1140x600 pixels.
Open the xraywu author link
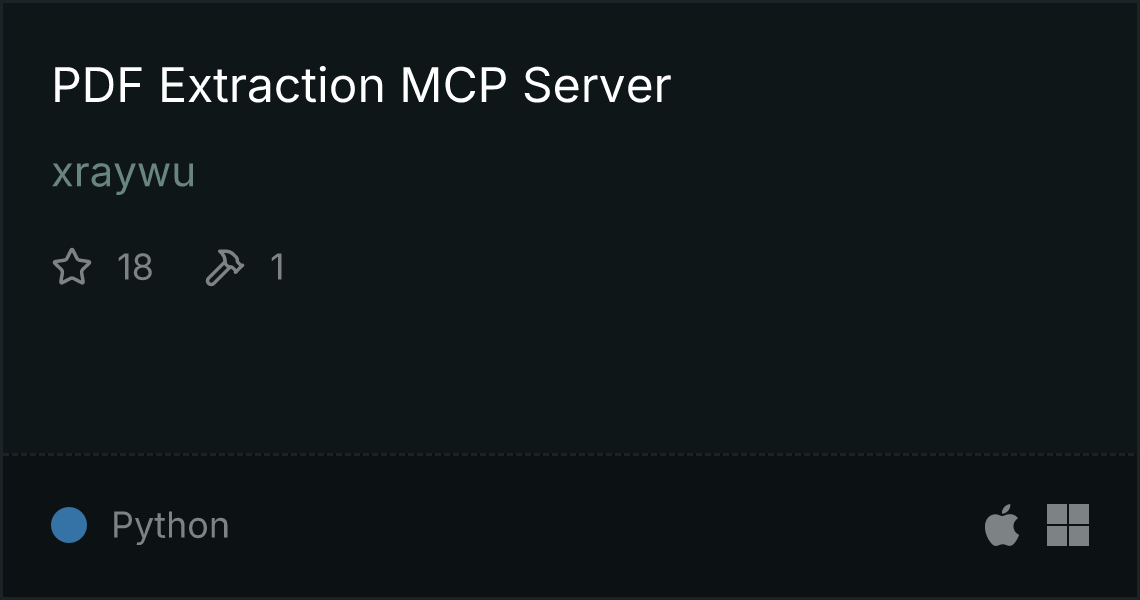tap(124, 172)
